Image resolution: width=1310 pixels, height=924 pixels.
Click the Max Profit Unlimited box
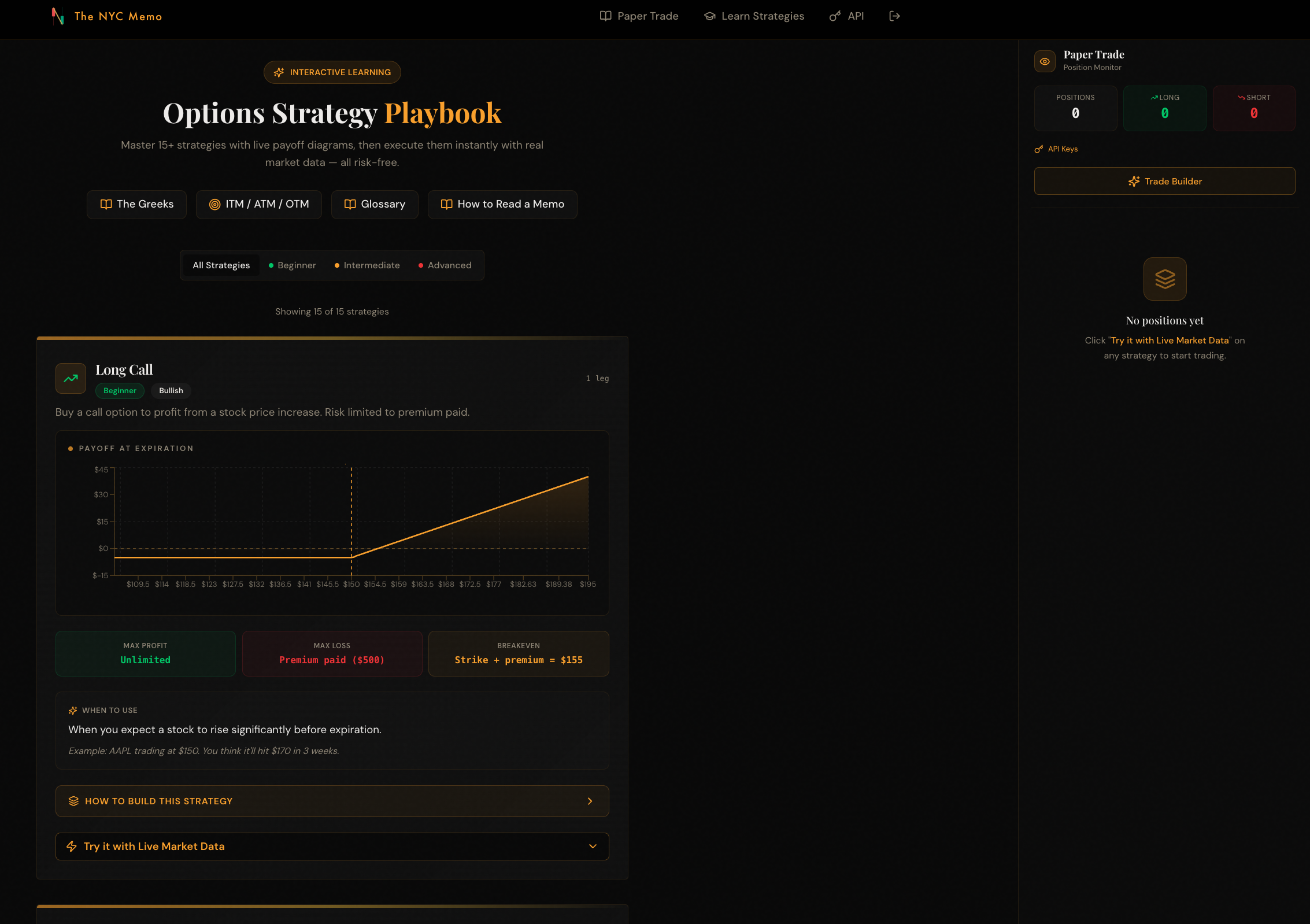(146, 653)
